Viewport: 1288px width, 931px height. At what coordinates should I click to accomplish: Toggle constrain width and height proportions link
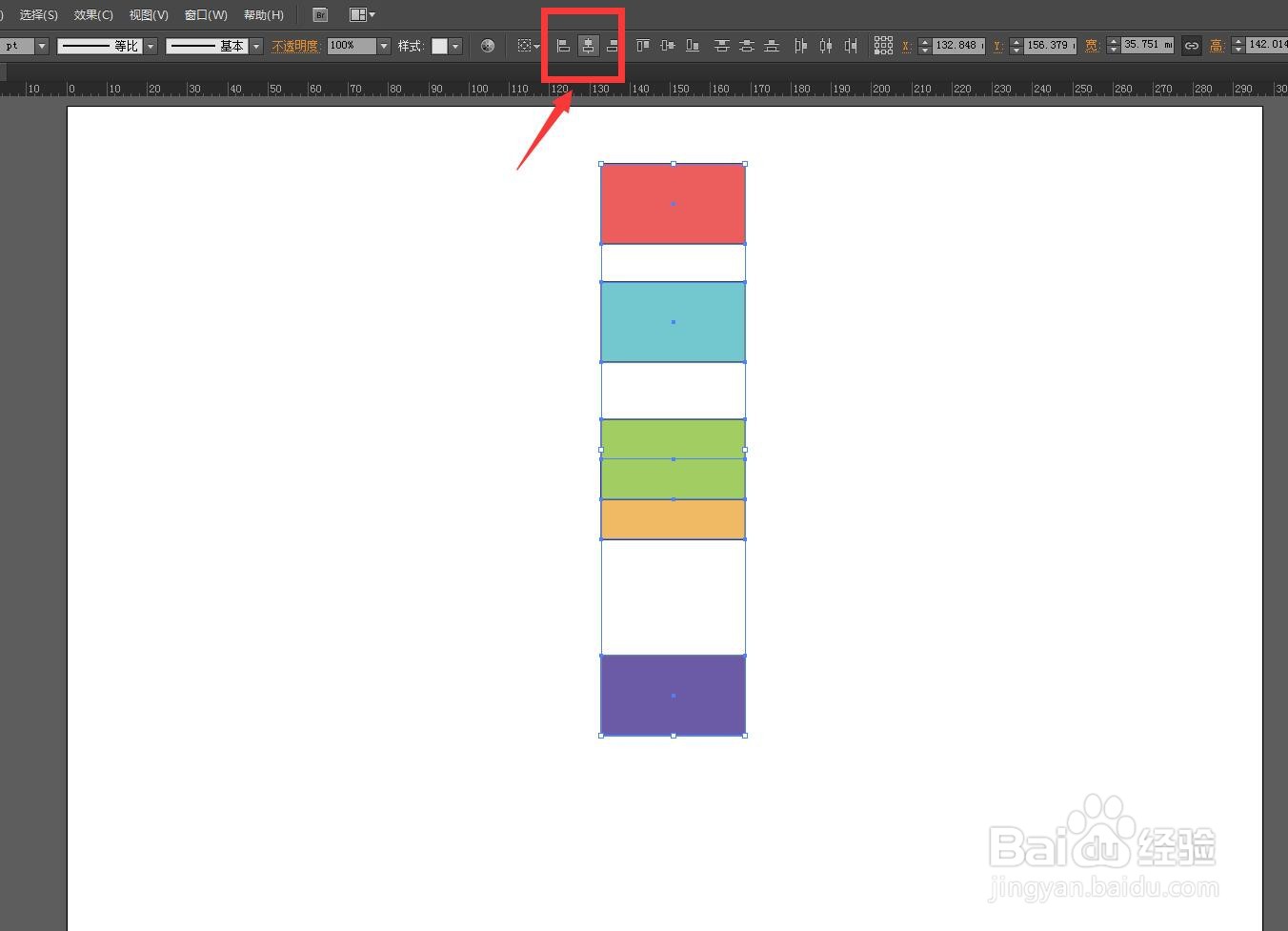point(1192,46)
